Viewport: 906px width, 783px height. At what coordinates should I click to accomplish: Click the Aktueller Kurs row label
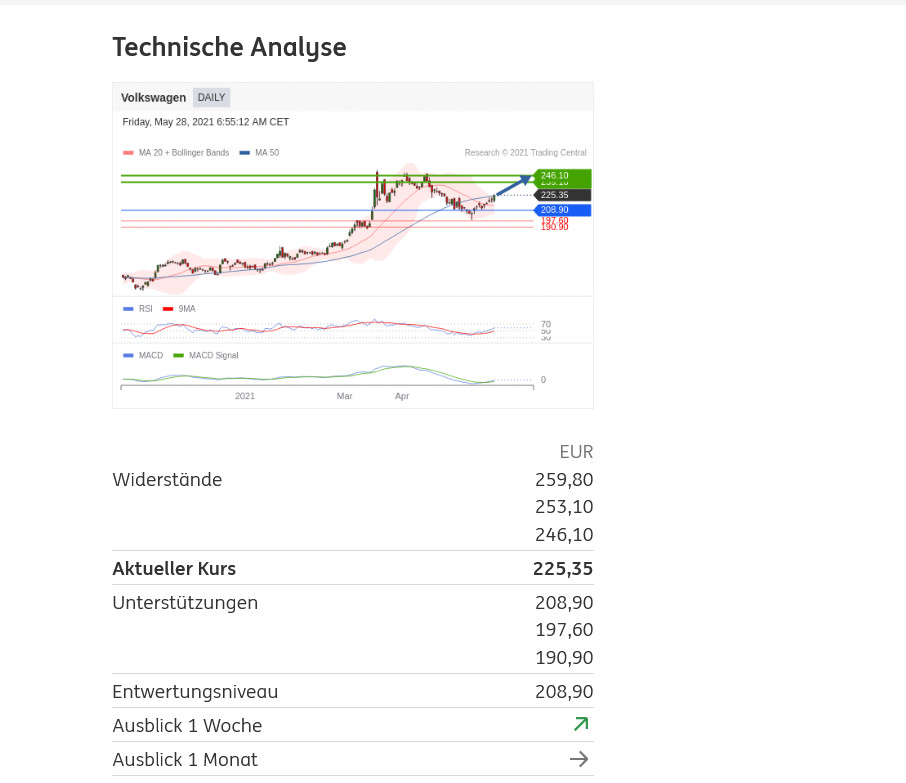174,569
